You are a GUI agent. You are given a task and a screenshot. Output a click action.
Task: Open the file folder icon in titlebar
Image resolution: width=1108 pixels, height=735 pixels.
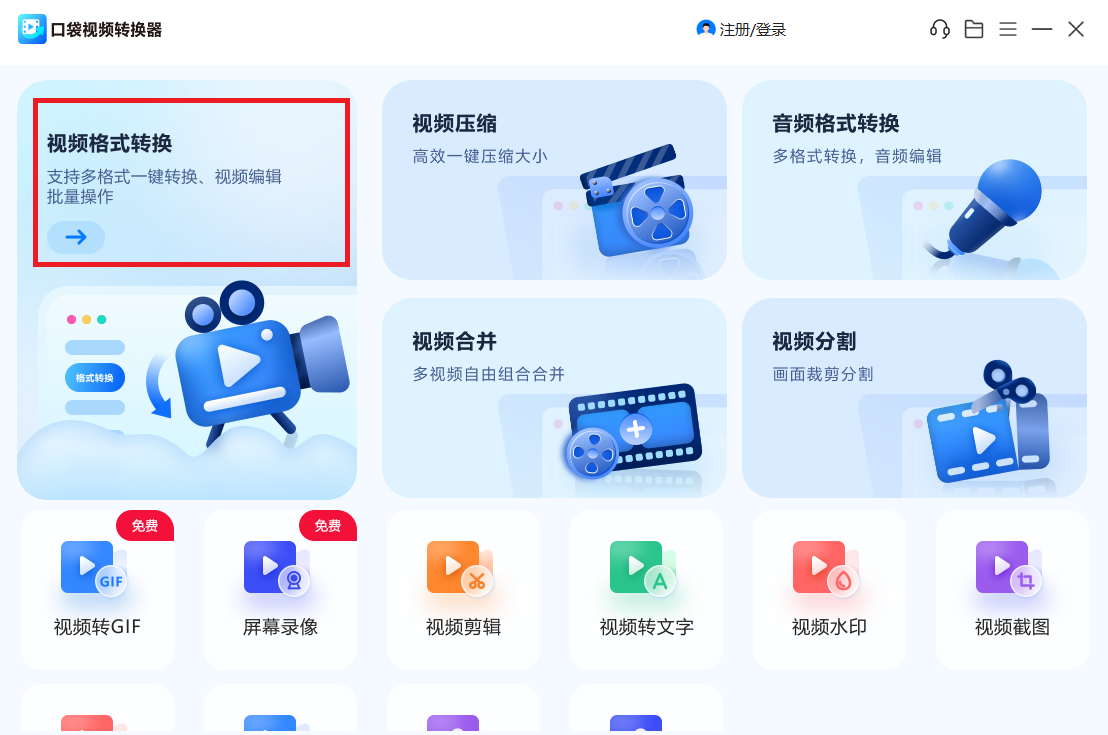(973, 29)
